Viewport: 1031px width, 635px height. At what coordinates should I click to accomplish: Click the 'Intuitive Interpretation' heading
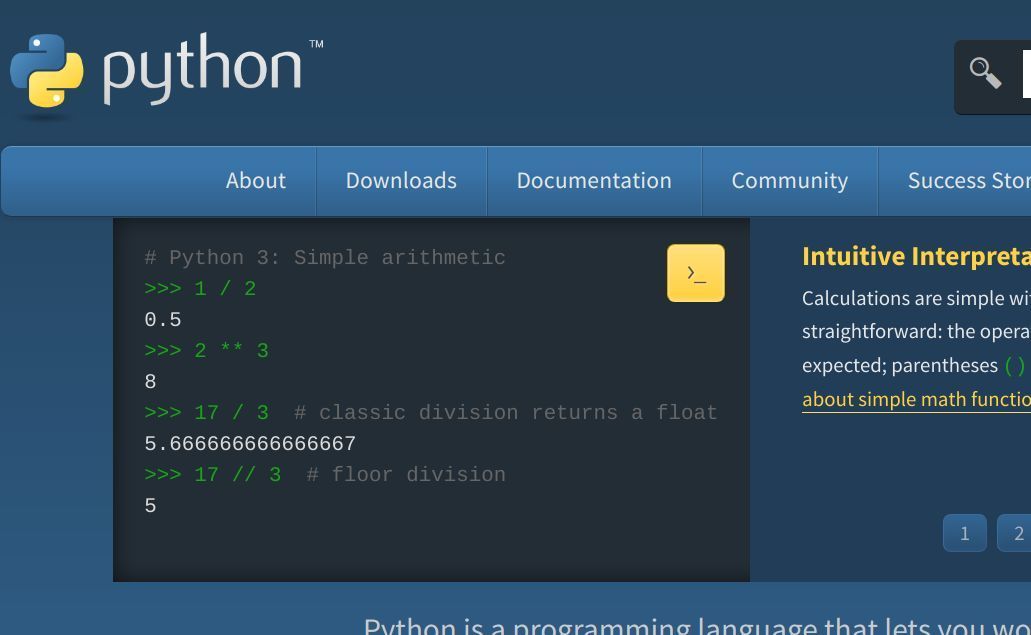pyautogui.click(x=917, y=256)
